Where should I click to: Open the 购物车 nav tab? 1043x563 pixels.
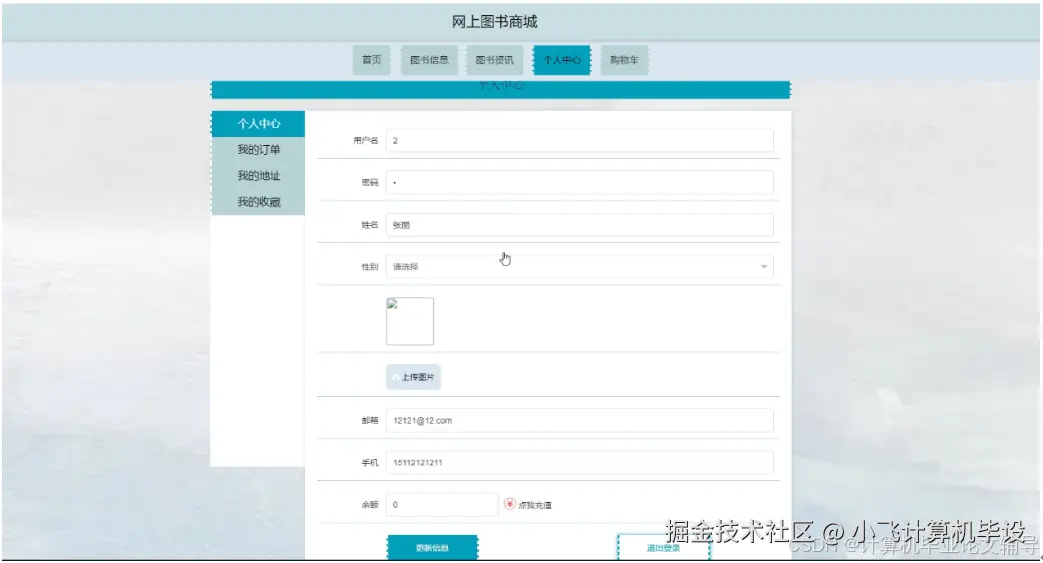coord(624,60)
